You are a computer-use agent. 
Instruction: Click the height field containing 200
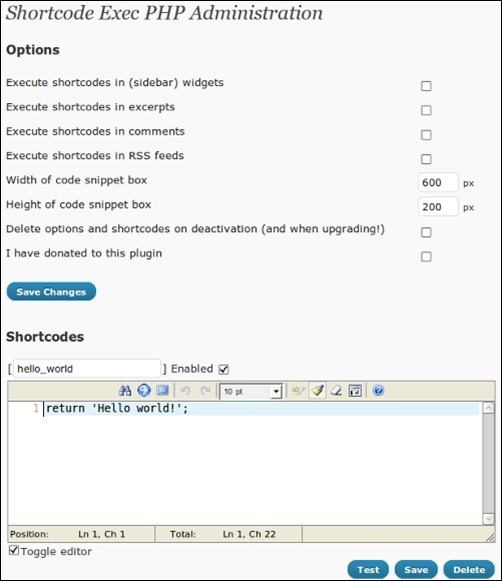coord(438,207)
